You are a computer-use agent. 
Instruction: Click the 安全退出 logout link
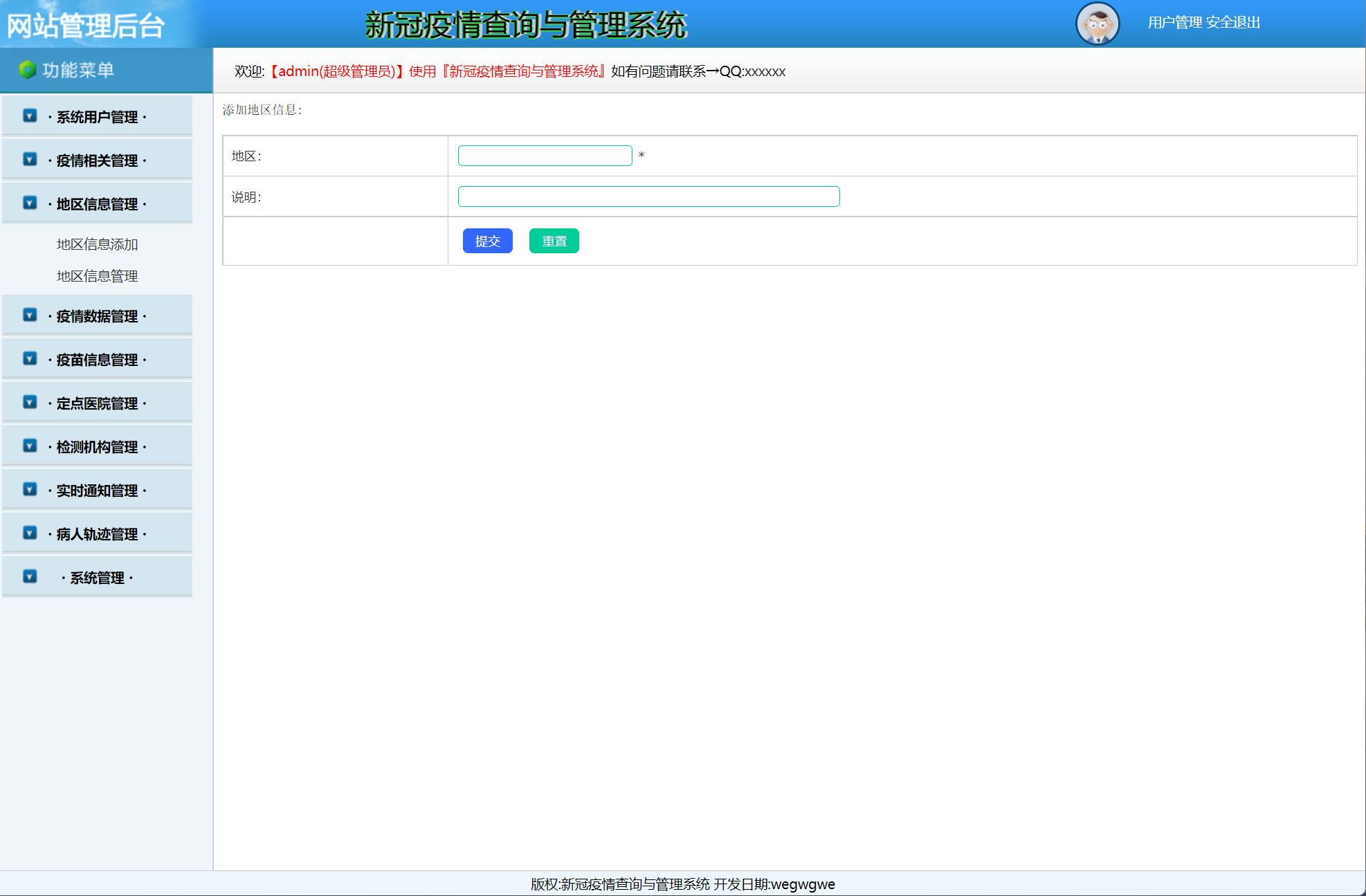pos(1232,23)
